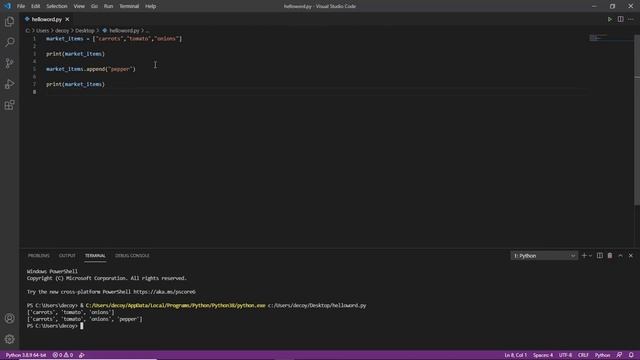
Task: Open the Go menu
Action: (x=94, y=6)
